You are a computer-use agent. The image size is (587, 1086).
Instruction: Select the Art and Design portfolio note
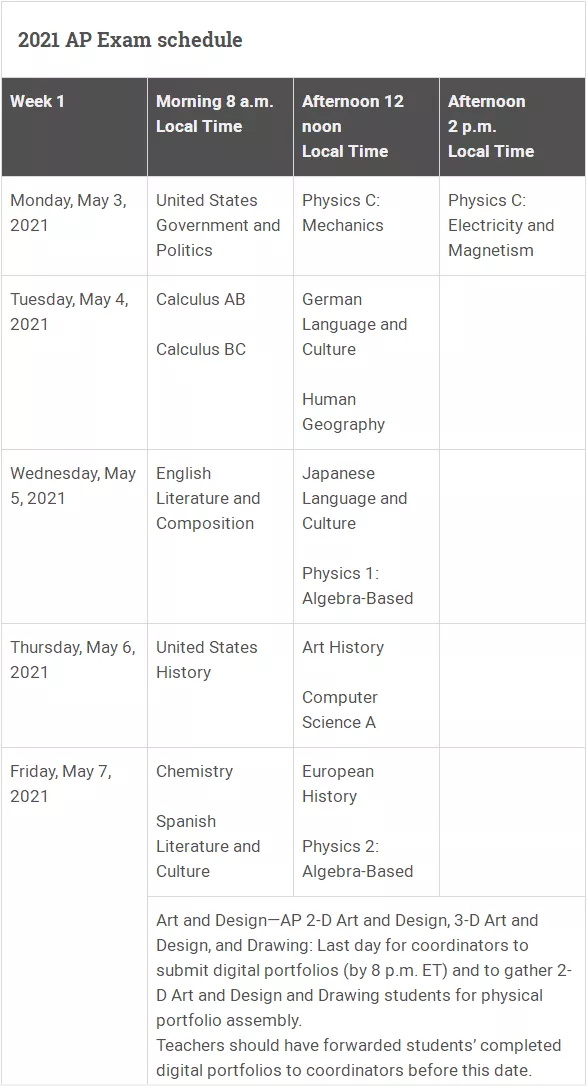pos(364,995)
